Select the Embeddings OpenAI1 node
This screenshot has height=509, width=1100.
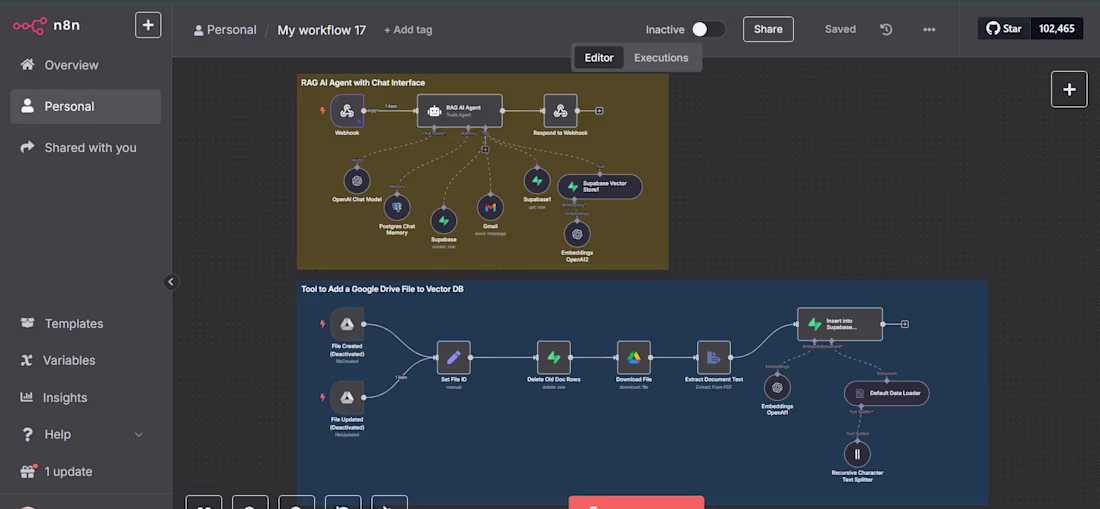[777, 388]
